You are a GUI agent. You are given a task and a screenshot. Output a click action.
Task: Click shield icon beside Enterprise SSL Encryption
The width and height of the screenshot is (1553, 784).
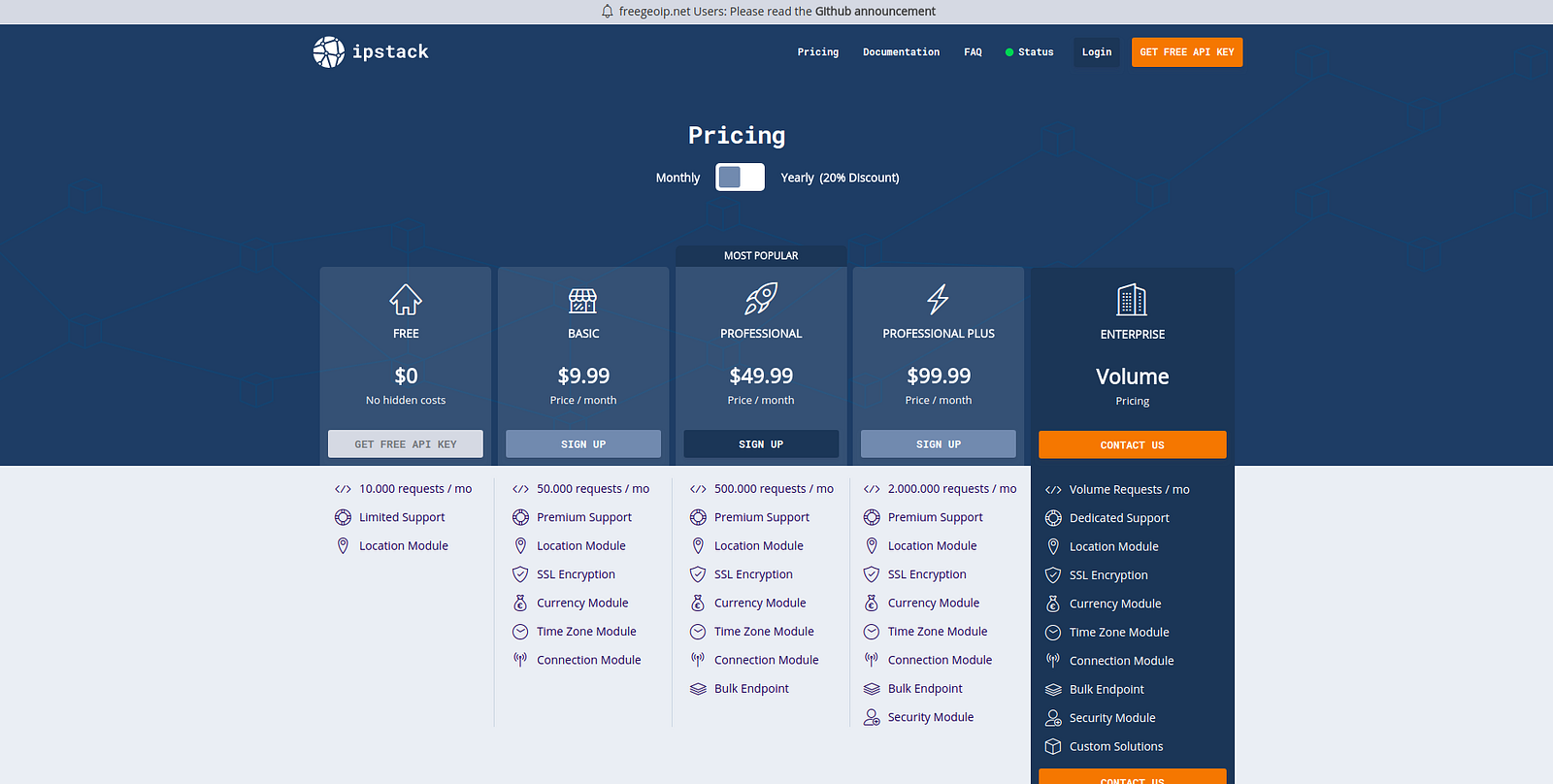point(1053,575)
